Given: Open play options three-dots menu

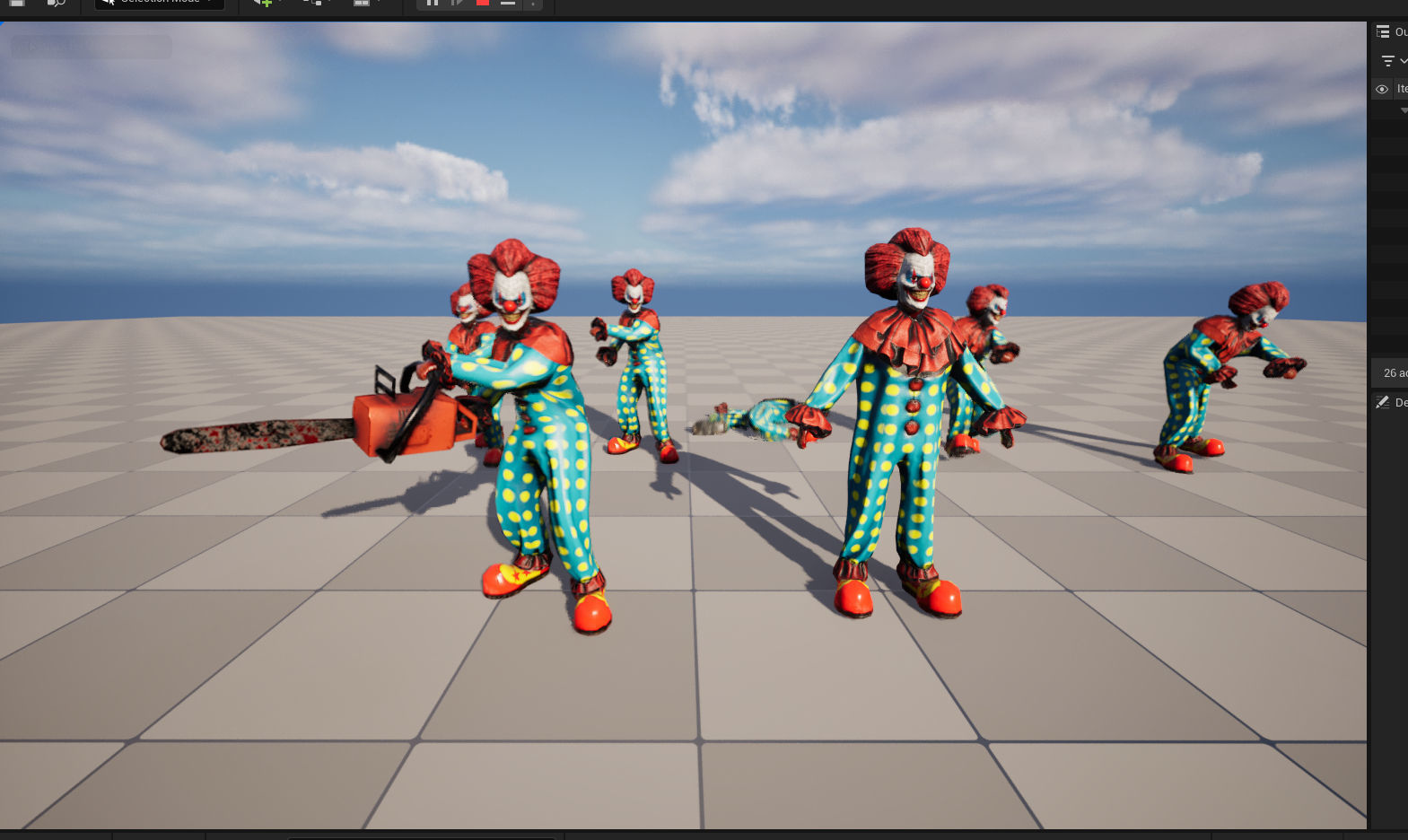Looking at the screenshot, I should click(533, 3).
